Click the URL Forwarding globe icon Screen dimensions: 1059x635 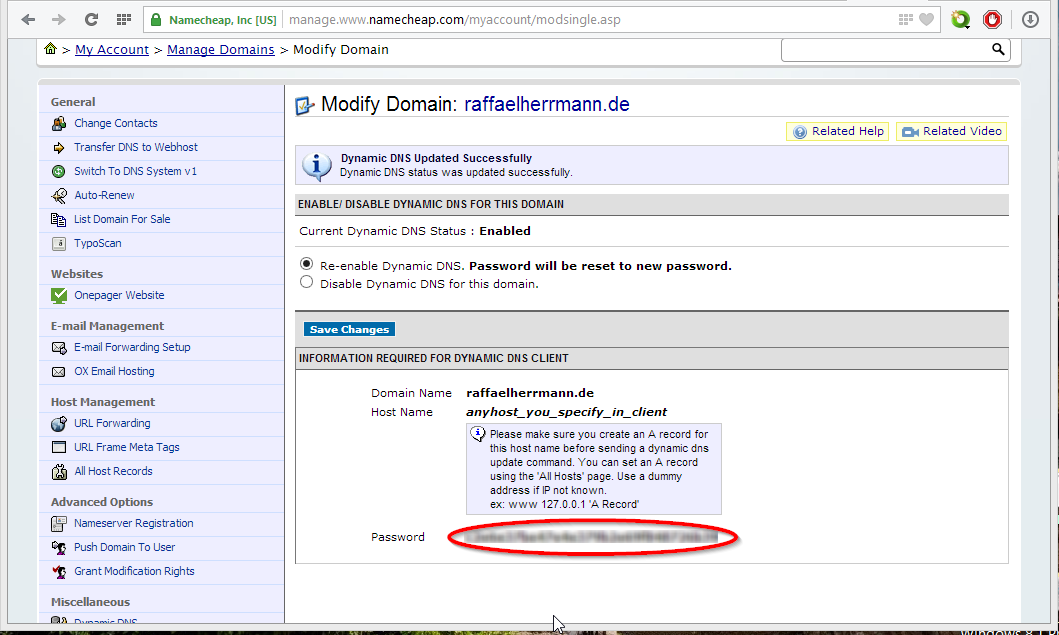[59, 424]
